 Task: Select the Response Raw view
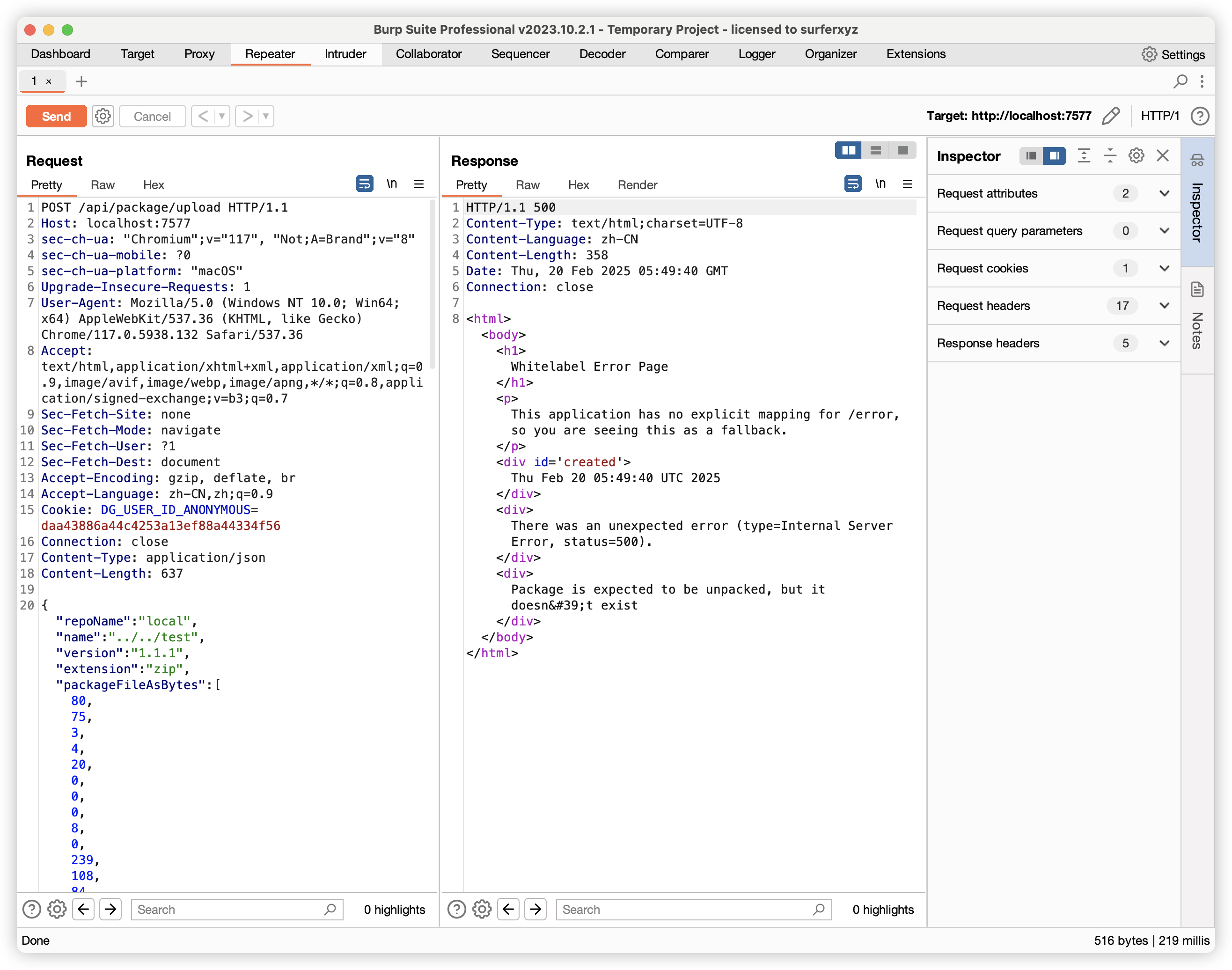[x=528, y=185]
